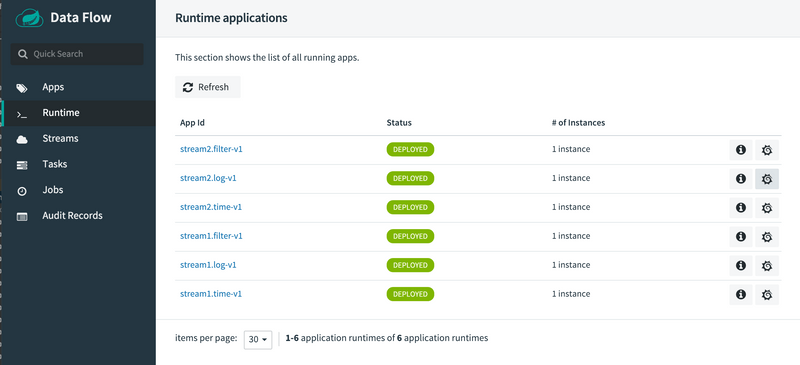Screen dimensions: 800x365
Task: Click the Spring Data Flow leaf logo
Action: [x=30, y=18]
